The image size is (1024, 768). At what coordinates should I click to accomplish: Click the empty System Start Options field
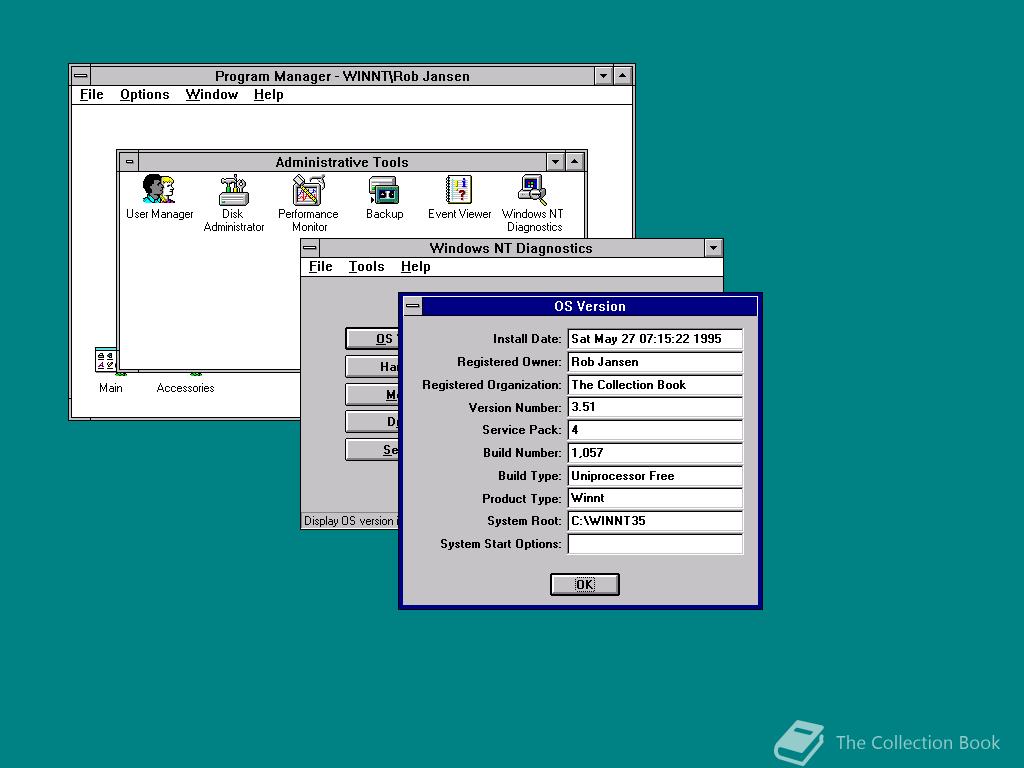[655, 543]
